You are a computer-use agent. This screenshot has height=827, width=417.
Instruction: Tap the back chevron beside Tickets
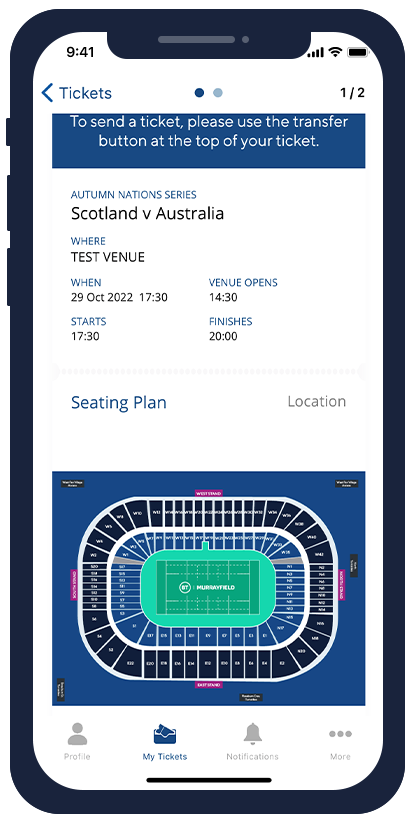click(47, 93)
